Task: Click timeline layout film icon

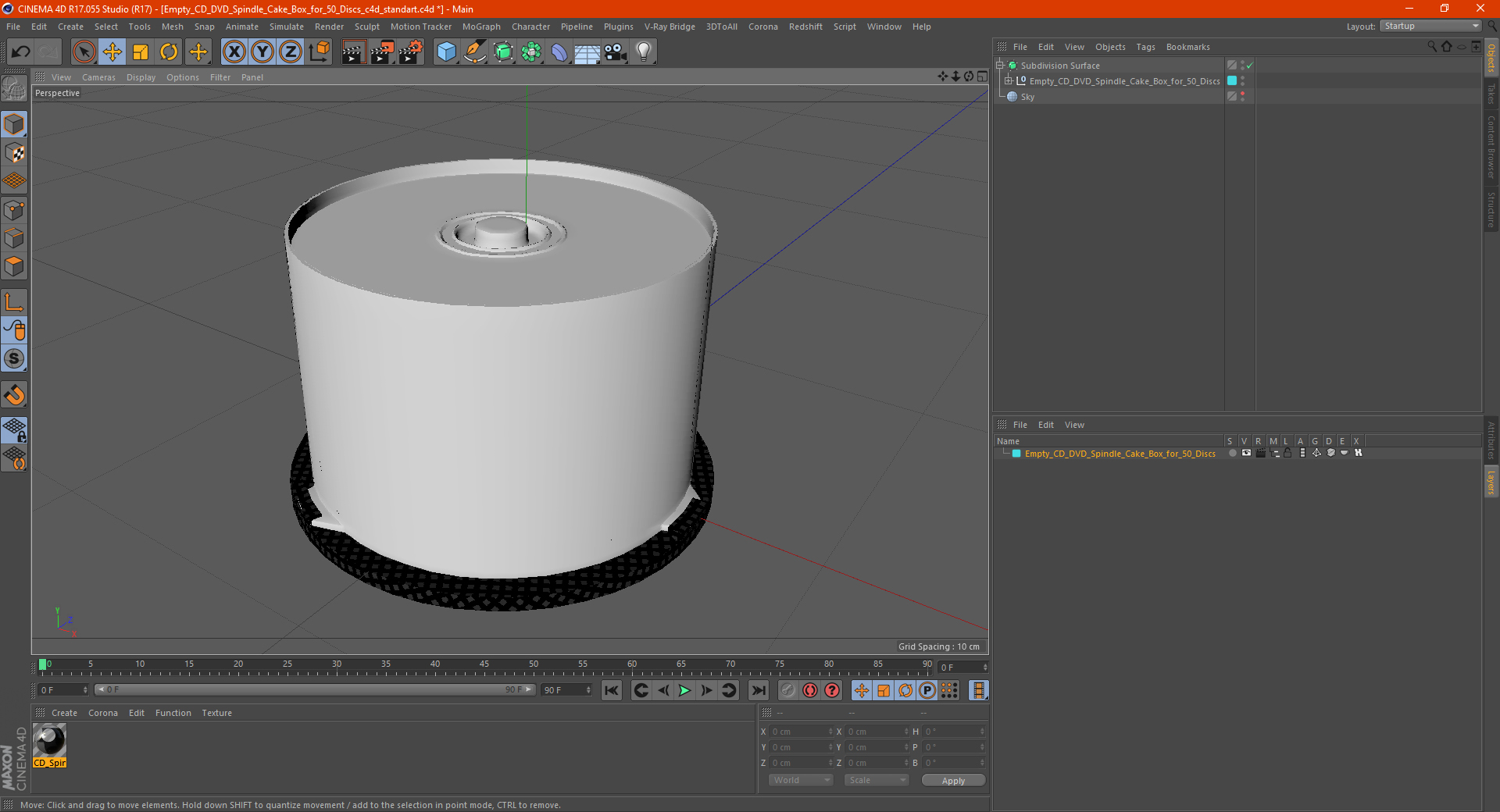Action: click(x=978, y=690)
